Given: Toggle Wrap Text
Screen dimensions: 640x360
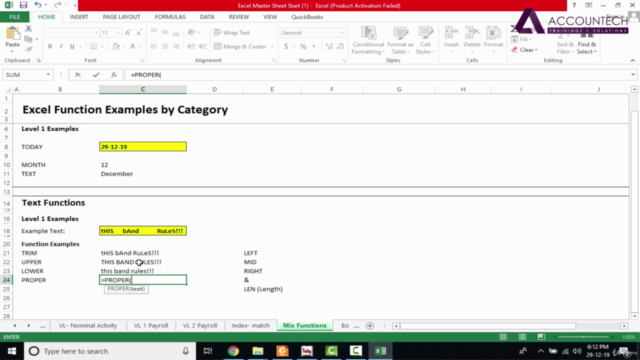Looking at the screenshot, I should [x=232, y=33].
